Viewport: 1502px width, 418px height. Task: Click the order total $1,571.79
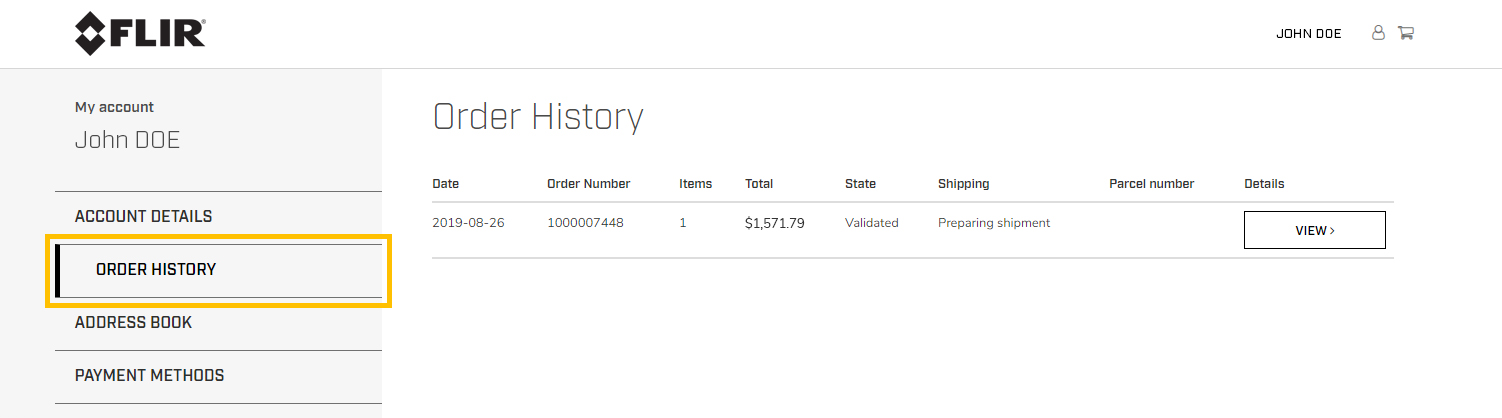coord(774,224)
